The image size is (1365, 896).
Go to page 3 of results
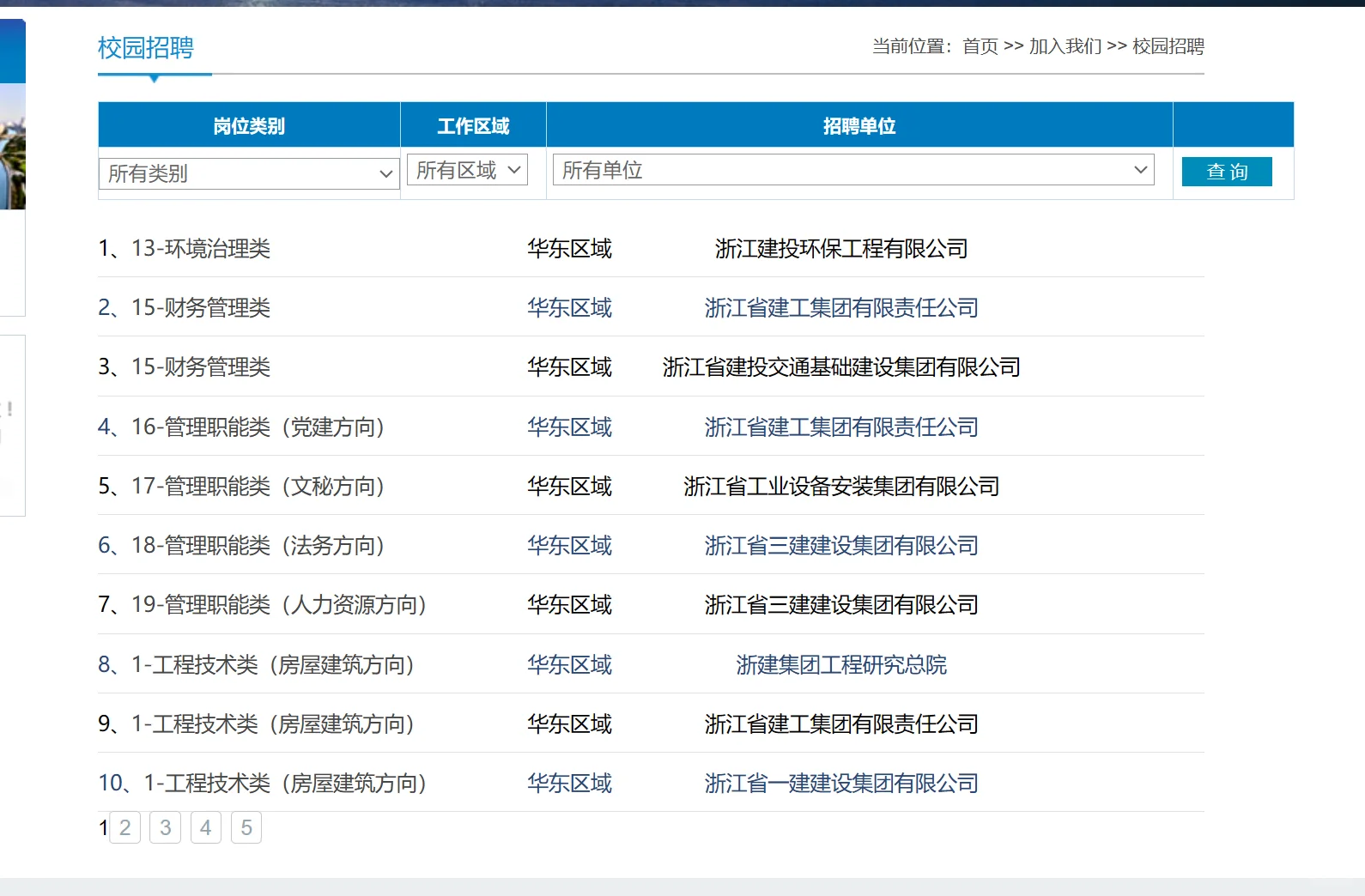pyautogui.click(x=166, y=827)
